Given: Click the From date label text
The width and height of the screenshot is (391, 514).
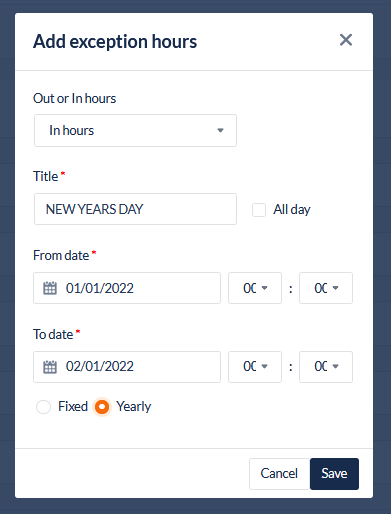Looking at the screenshot, I should (61, 256).
